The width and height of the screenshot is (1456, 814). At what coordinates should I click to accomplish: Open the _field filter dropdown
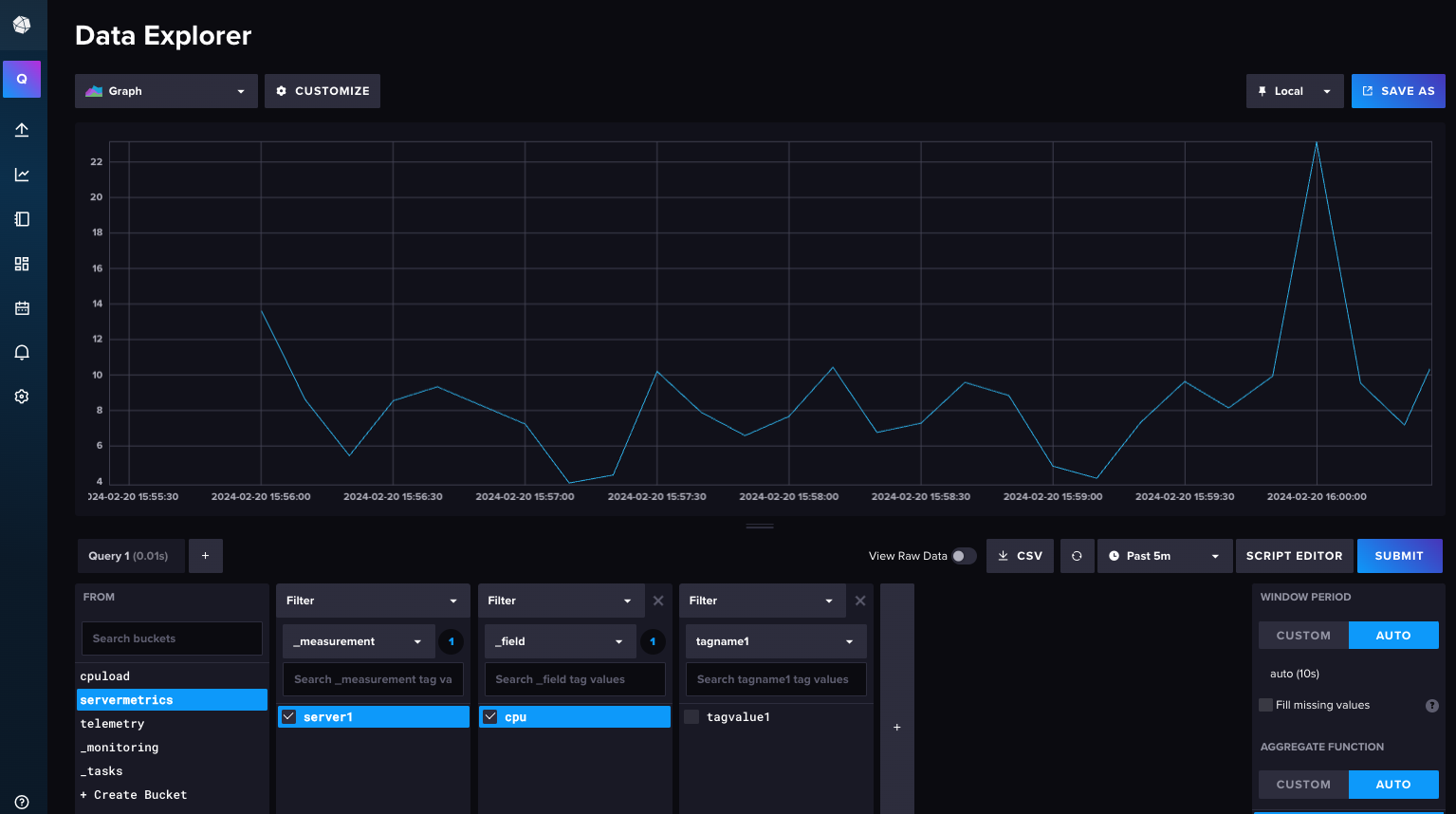pos(560,640)
